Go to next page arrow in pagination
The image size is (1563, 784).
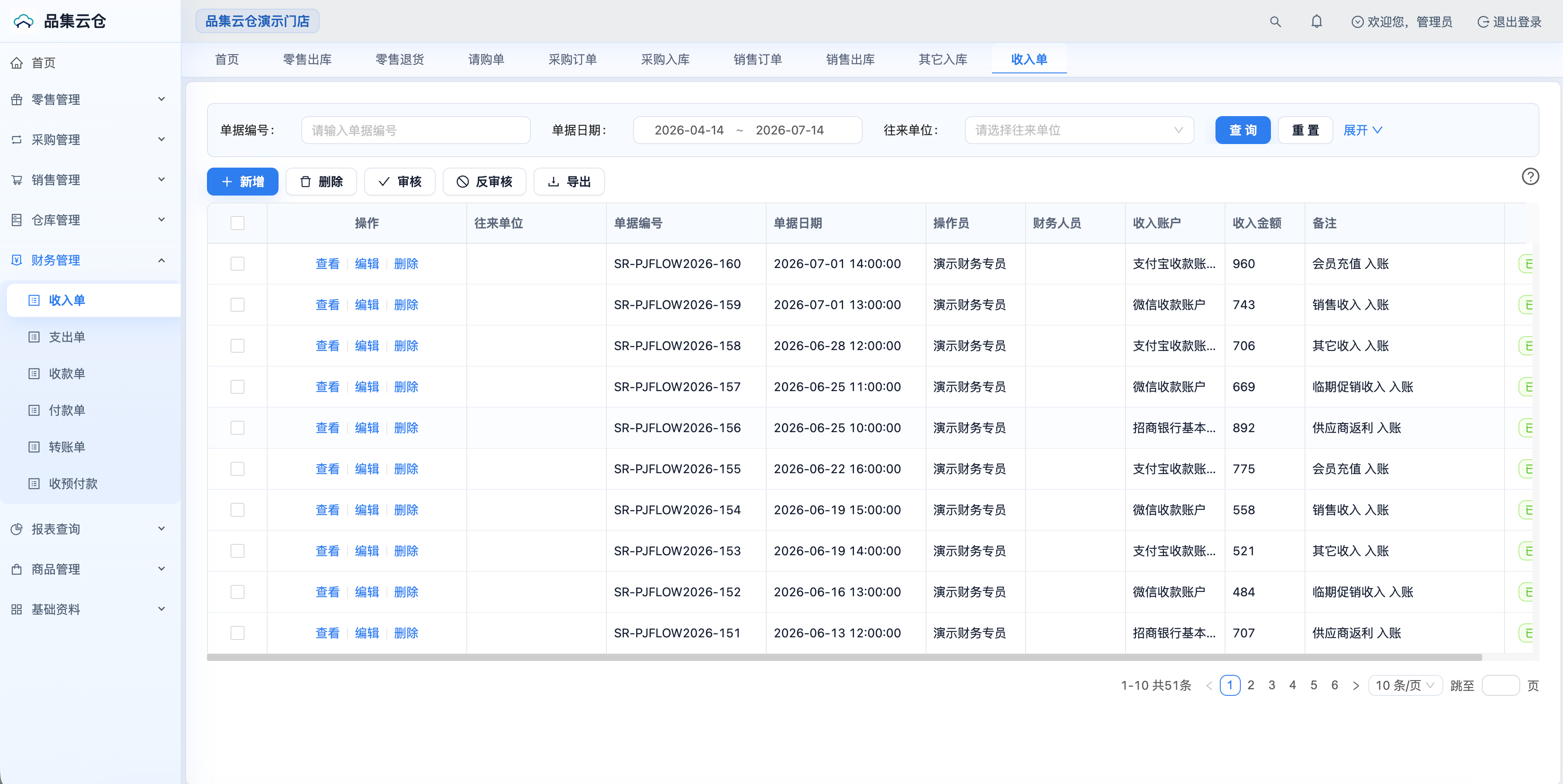click(1356, 686)
